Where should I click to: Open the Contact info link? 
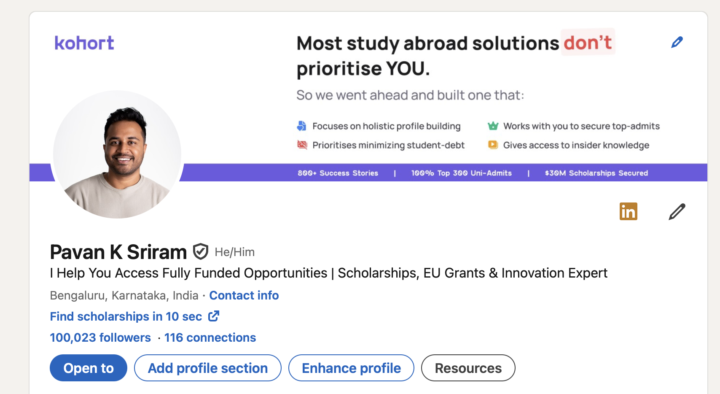coord(244,295)
